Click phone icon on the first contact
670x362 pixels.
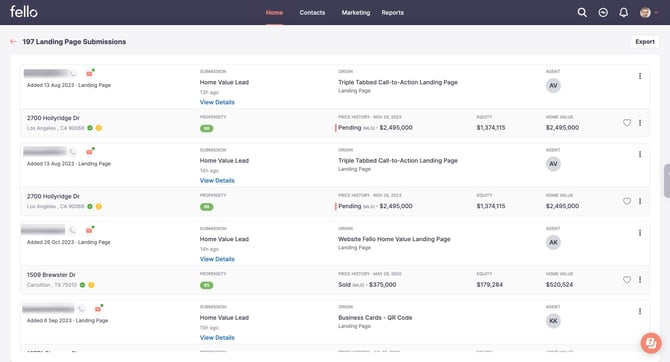tap(73, 74)
